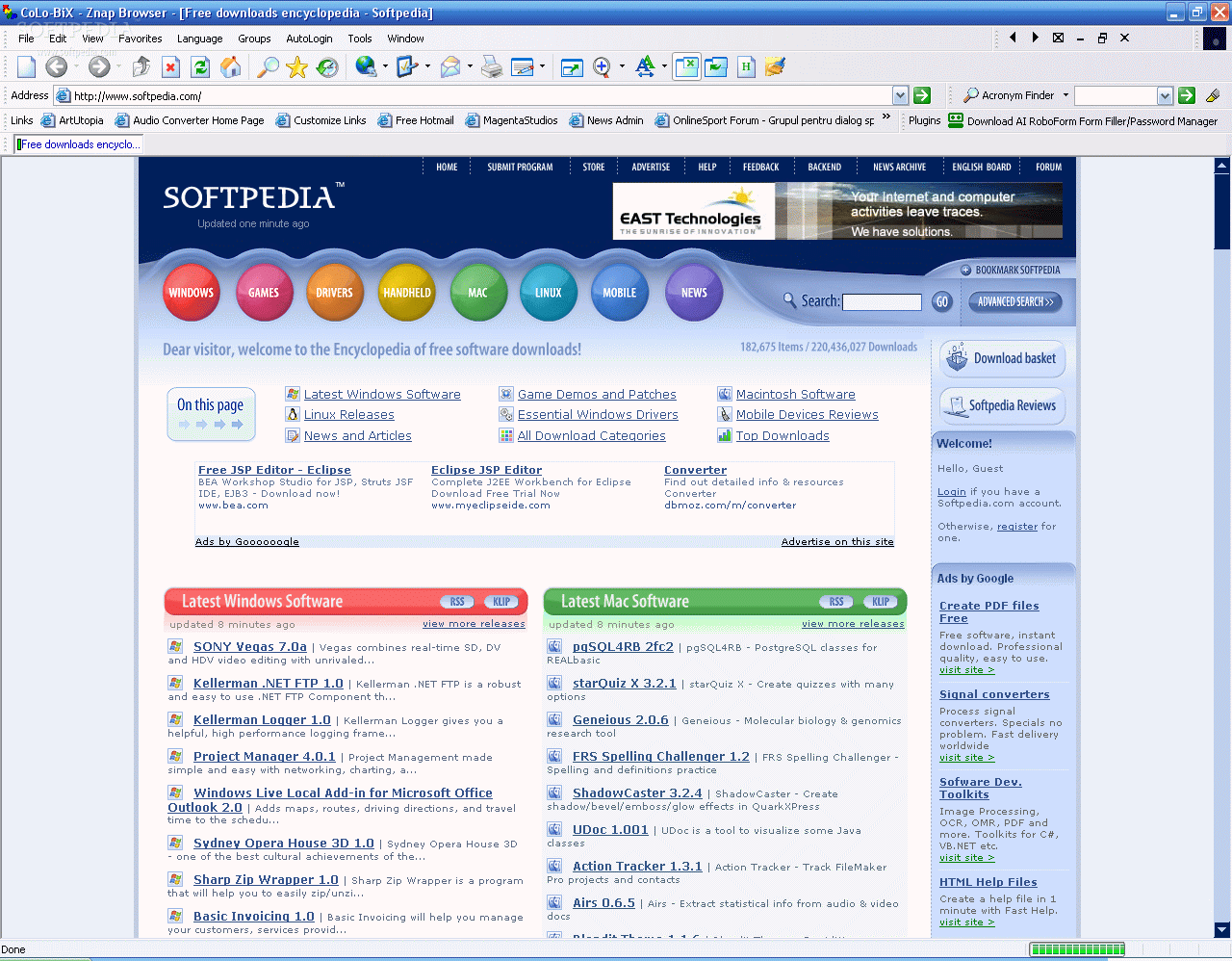Click the yellow folder icon at toolbar end
The height and width of the screenshot is (961, 1232).
(x=776, y=66)
